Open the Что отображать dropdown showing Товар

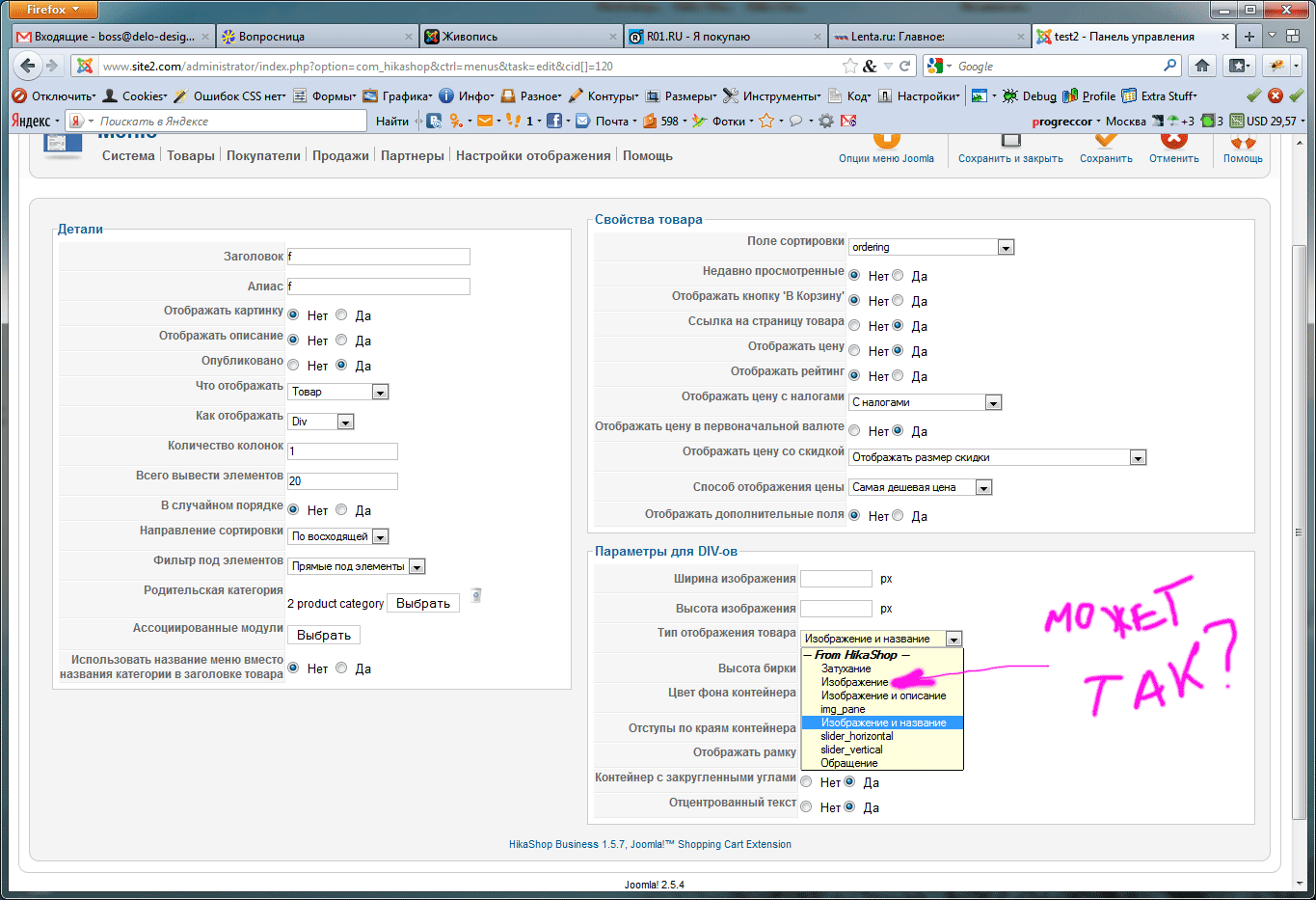pyautogui.click(x=337, y=392)
